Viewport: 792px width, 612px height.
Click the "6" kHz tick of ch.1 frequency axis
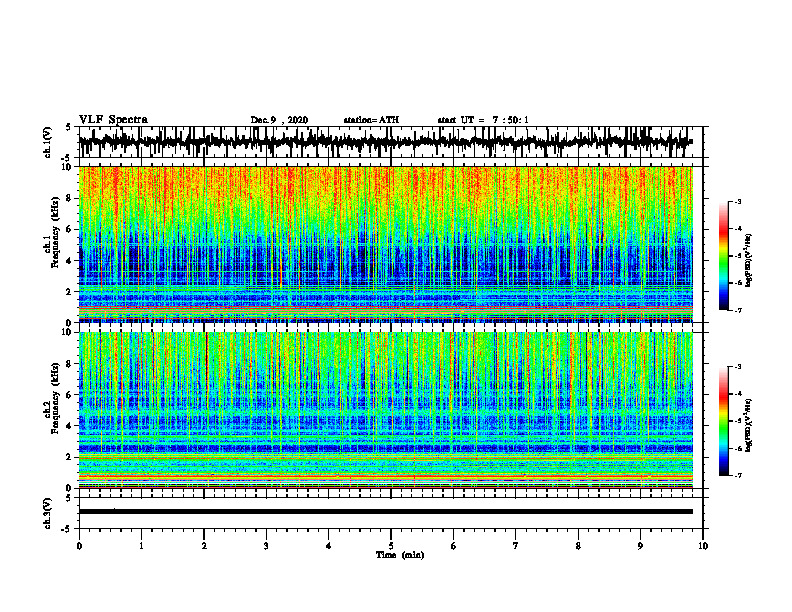point(70,229)
